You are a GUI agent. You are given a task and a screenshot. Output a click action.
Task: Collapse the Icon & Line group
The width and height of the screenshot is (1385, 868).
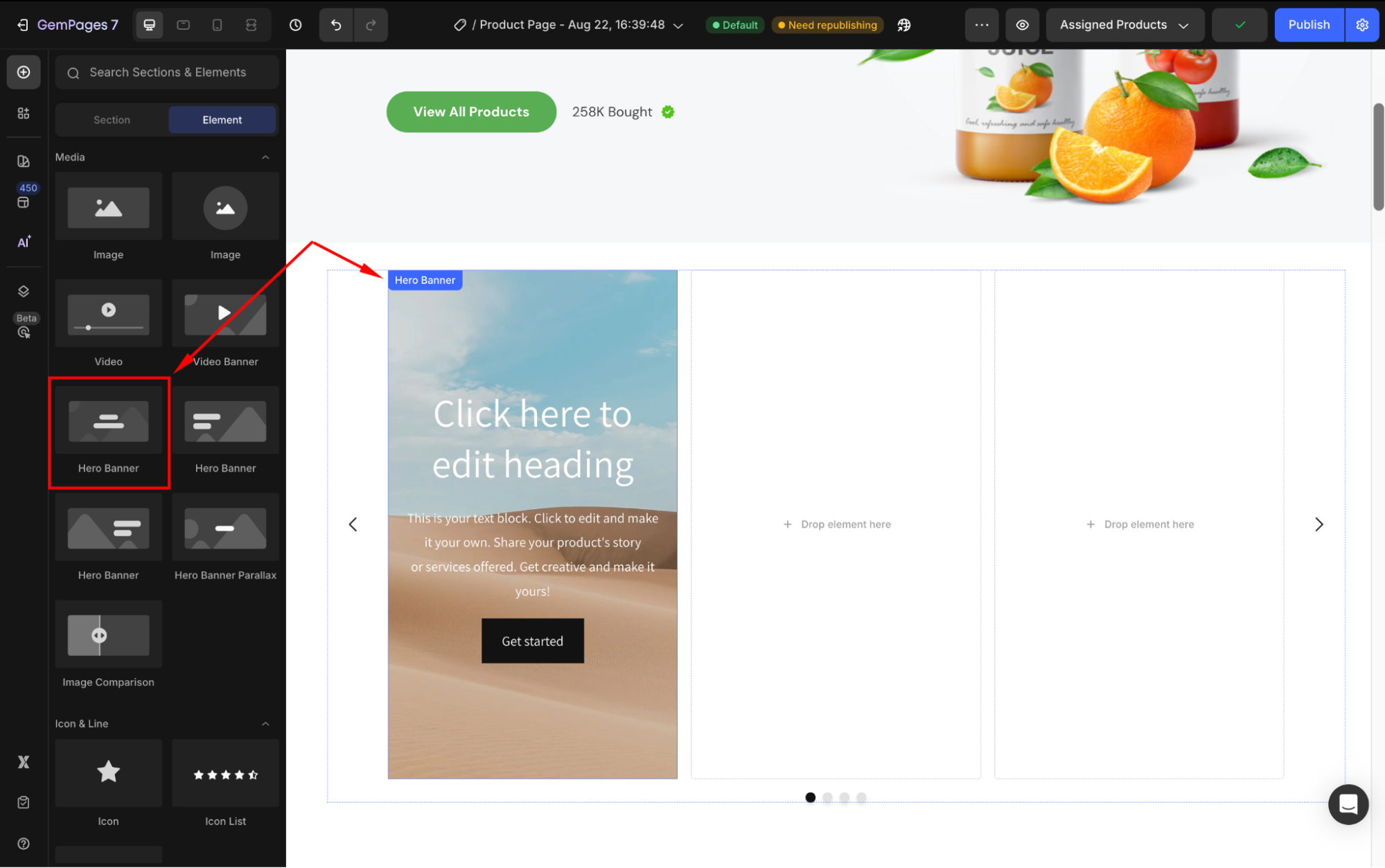pyautogui.click(x=265, y=723)
